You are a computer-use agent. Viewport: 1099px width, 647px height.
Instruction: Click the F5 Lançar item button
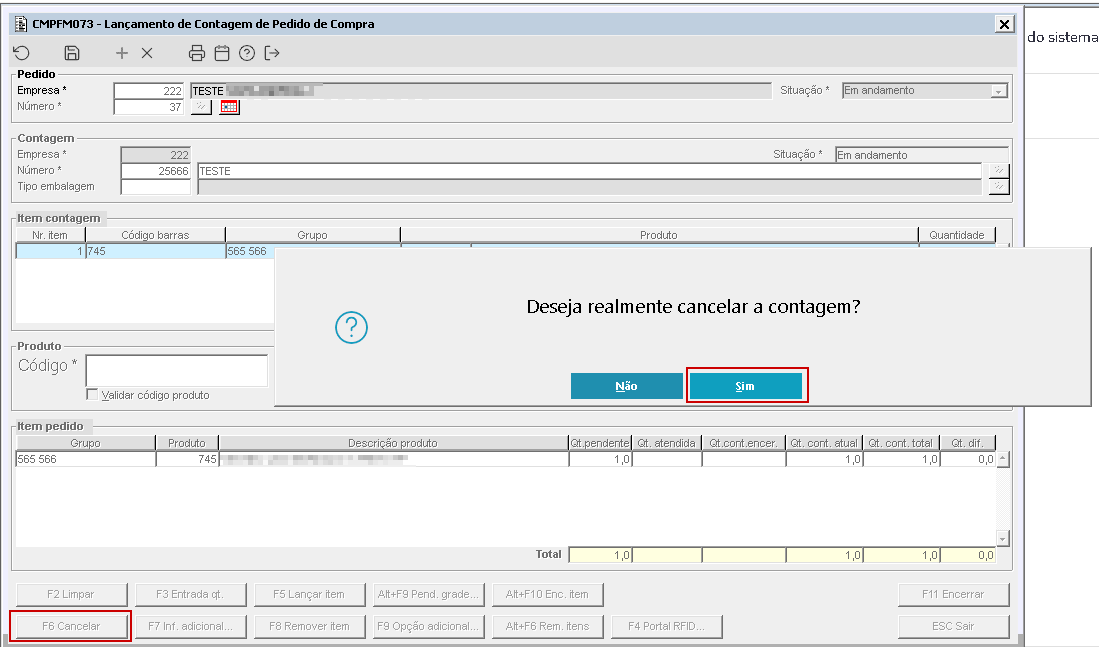tap(309, 594)
